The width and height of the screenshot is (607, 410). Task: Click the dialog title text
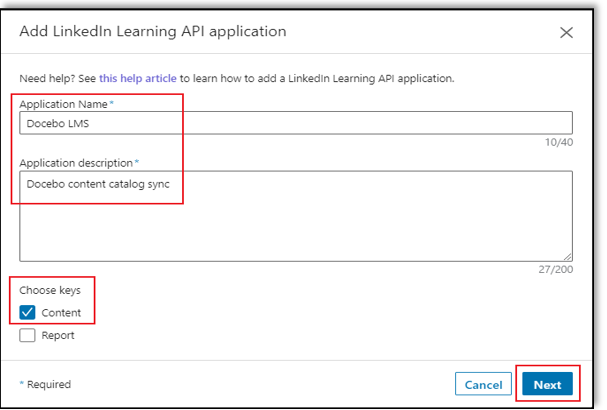pyautogui.click(x=153, y=31)
